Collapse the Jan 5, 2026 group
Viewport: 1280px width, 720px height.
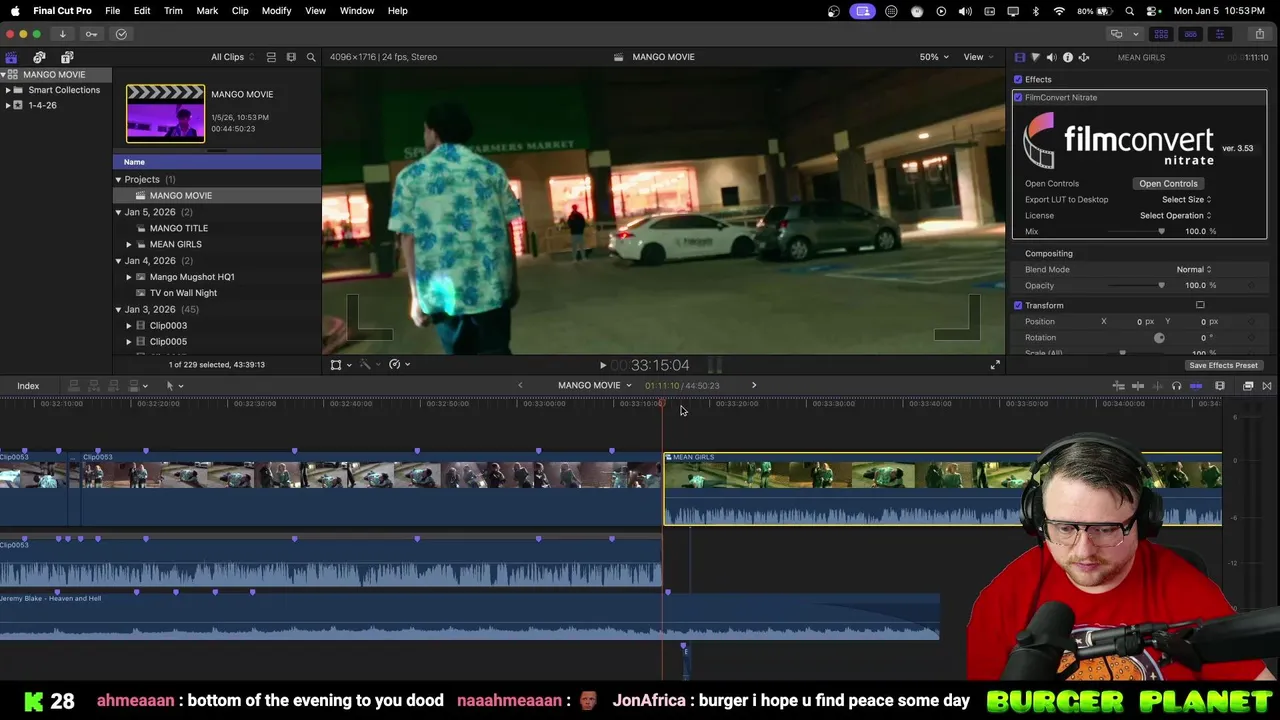118,212
